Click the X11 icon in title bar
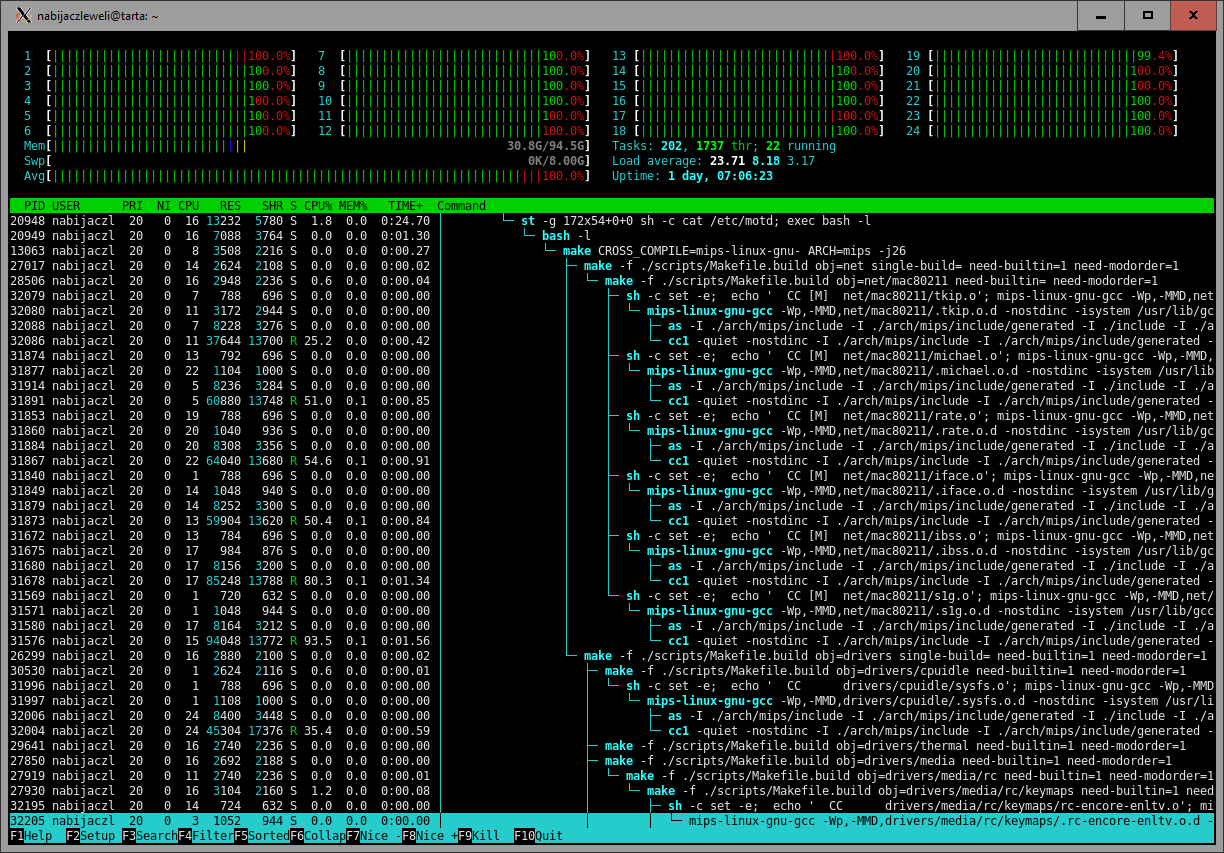This screenshot has height=853, width=1224. pos(23,16)
